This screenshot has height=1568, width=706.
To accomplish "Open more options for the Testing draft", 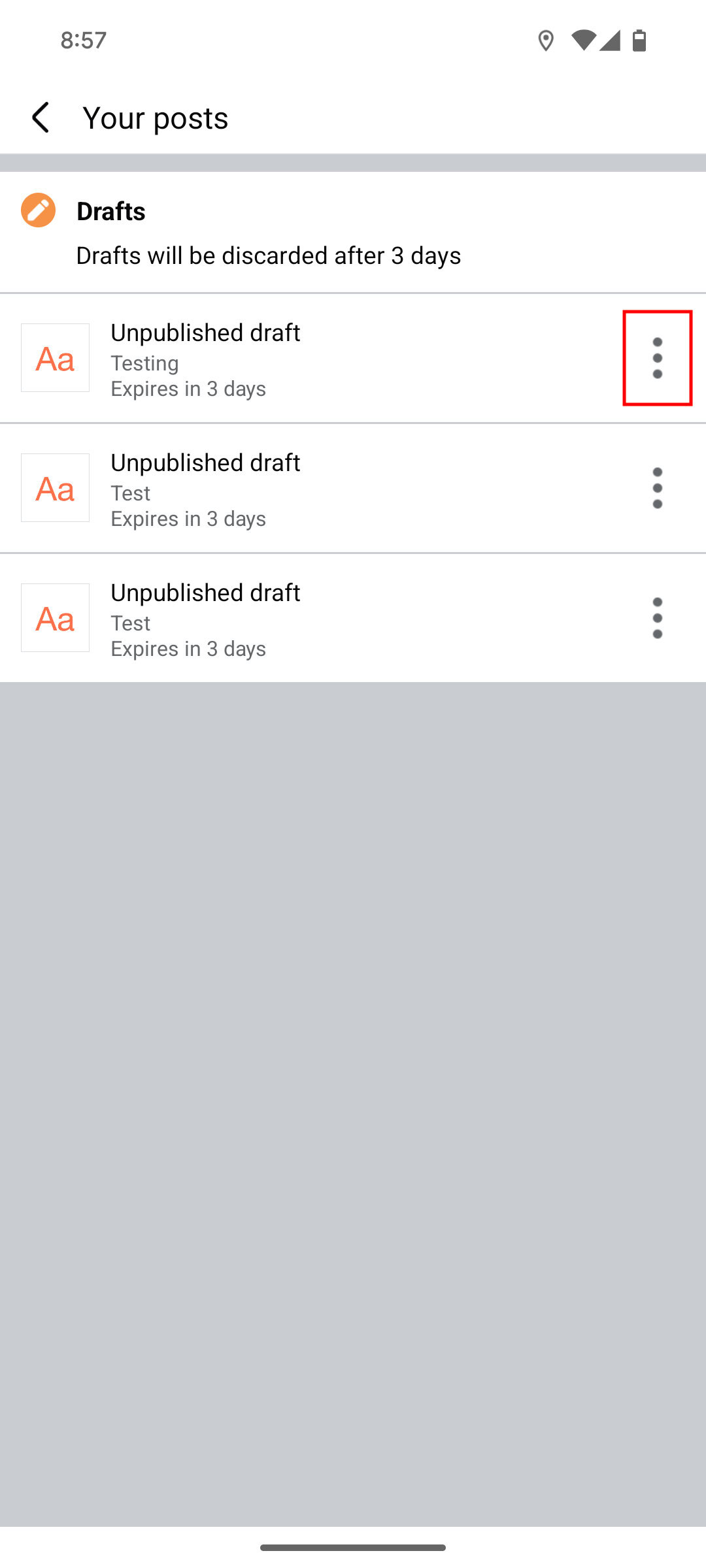I will [657, 358].
